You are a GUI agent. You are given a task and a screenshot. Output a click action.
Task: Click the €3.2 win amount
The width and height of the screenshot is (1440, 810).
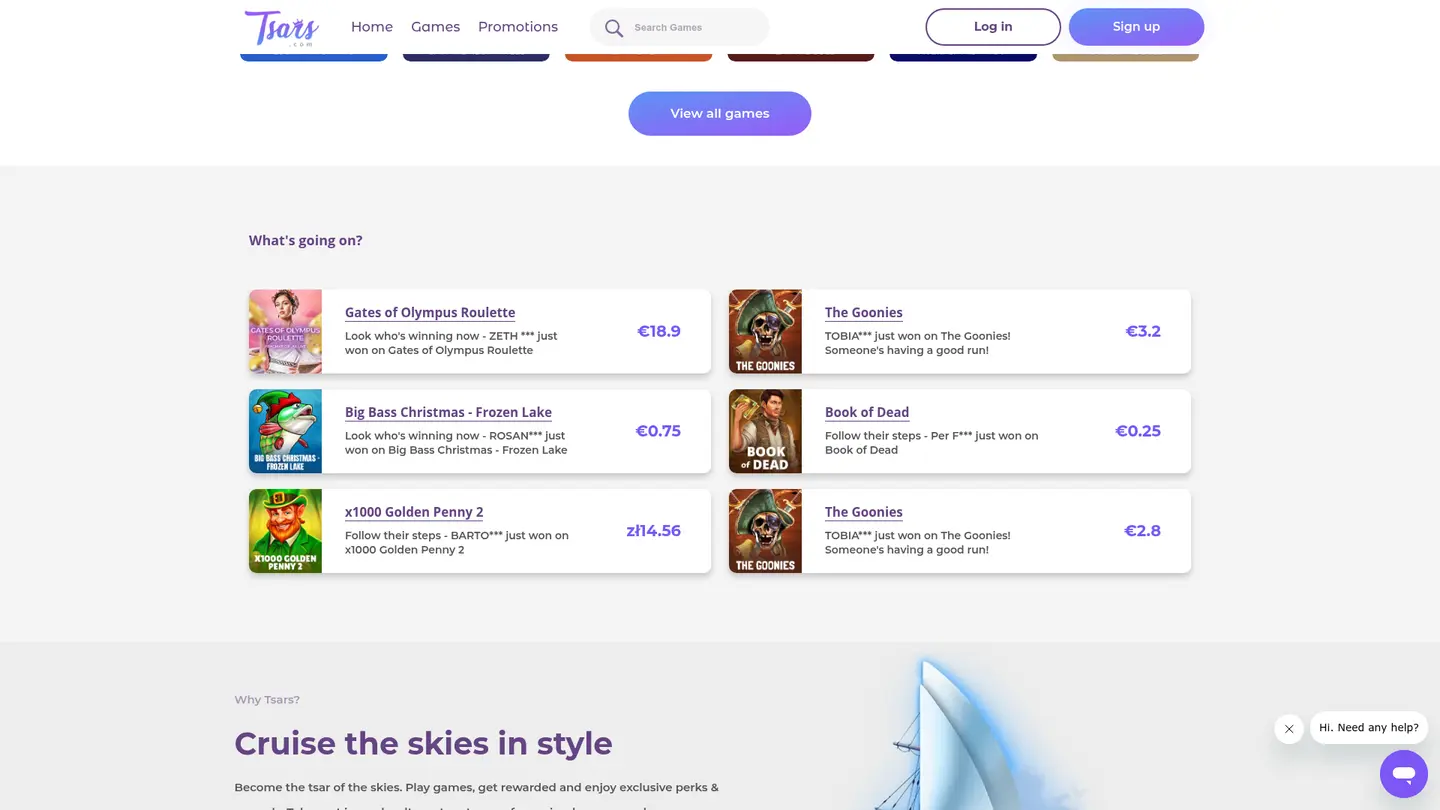tap(1143, 331)
